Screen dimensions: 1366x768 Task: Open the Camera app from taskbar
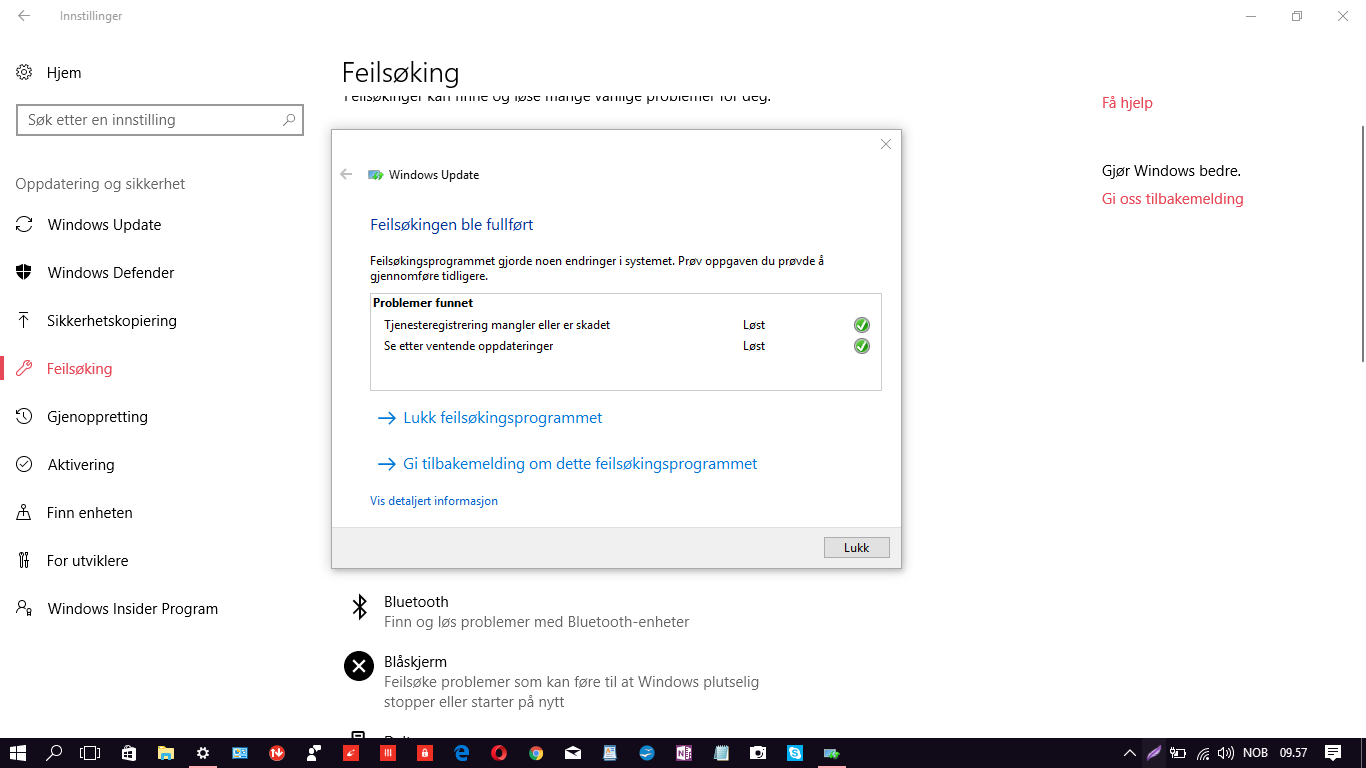[x=758, y=753]
